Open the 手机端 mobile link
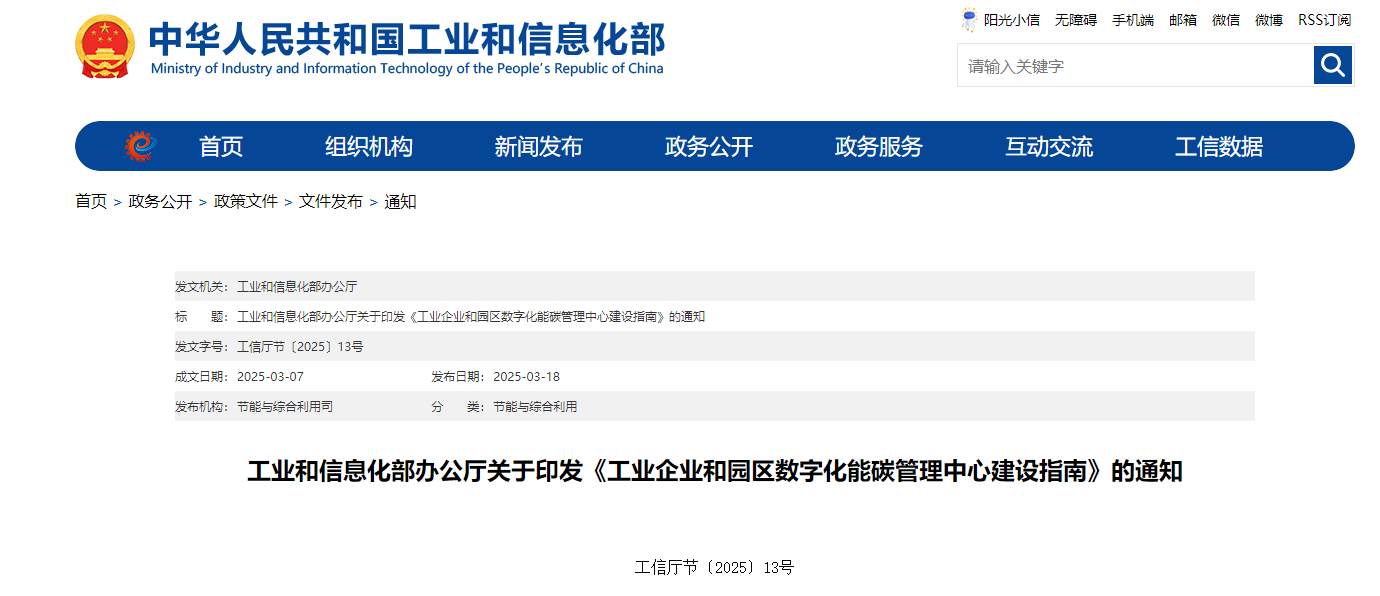 1133,20
